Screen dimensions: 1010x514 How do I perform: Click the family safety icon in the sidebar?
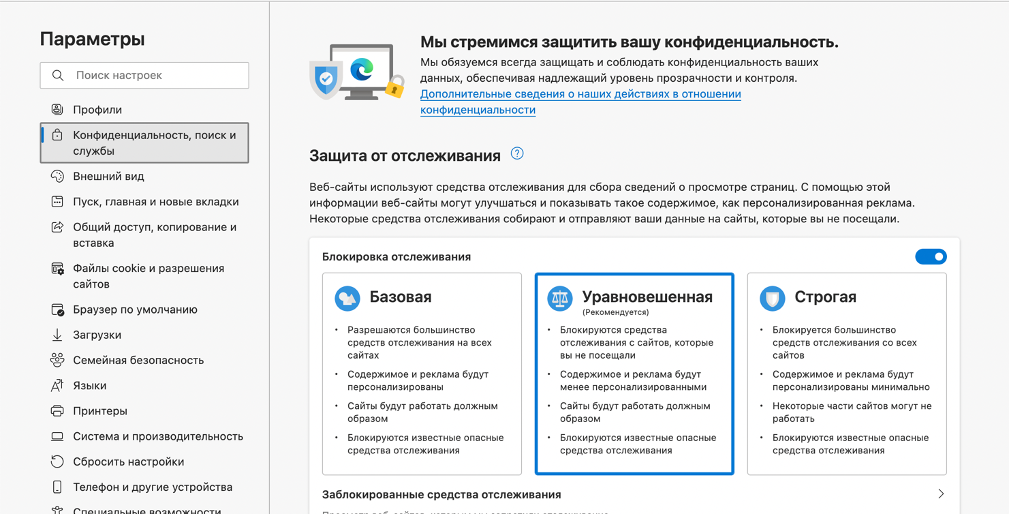pyautogui.click(x=57, y=360)
